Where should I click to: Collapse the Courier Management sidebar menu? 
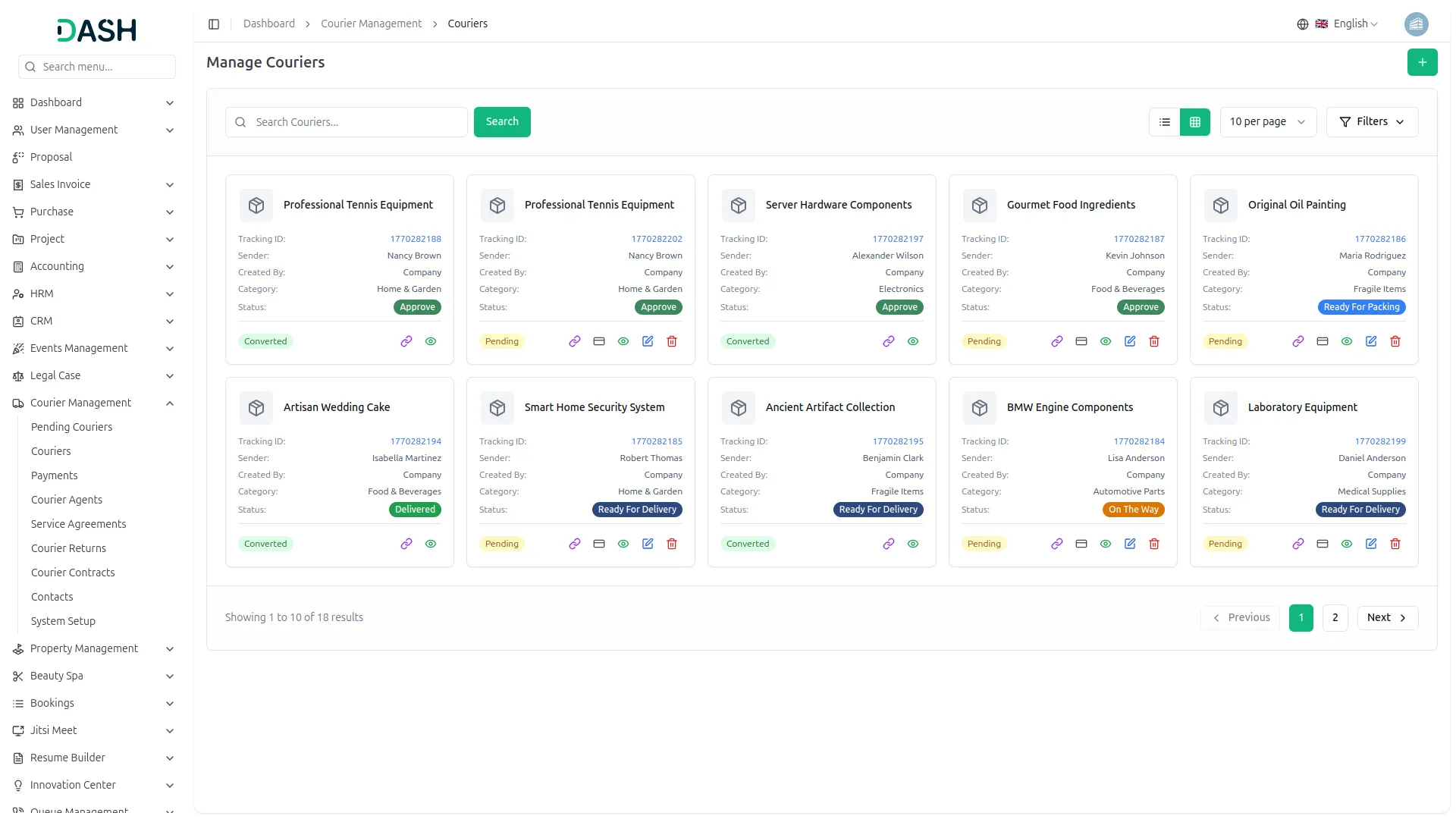point(169,403)
